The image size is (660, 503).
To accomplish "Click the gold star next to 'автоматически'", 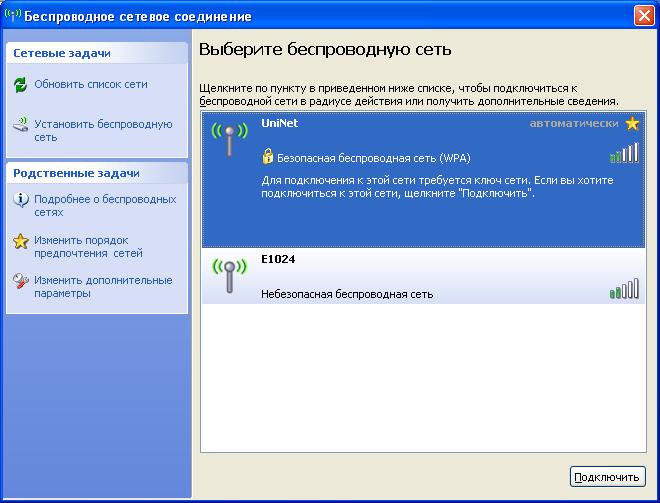I will pyautogui.click(x=631, y=124).
